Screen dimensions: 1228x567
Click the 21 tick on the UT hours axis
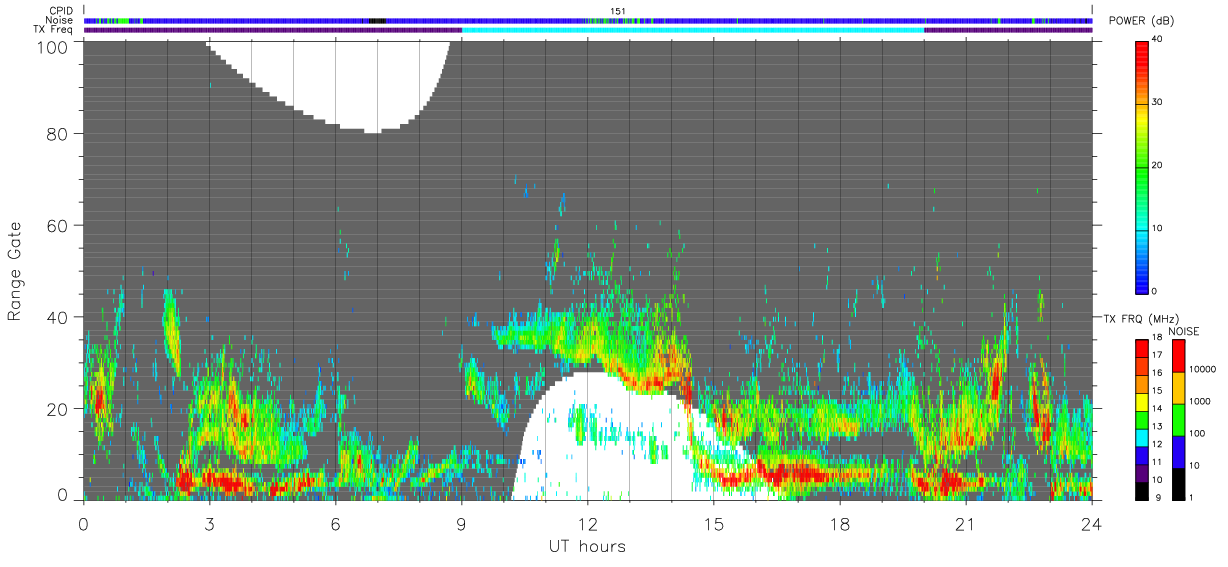966,523
